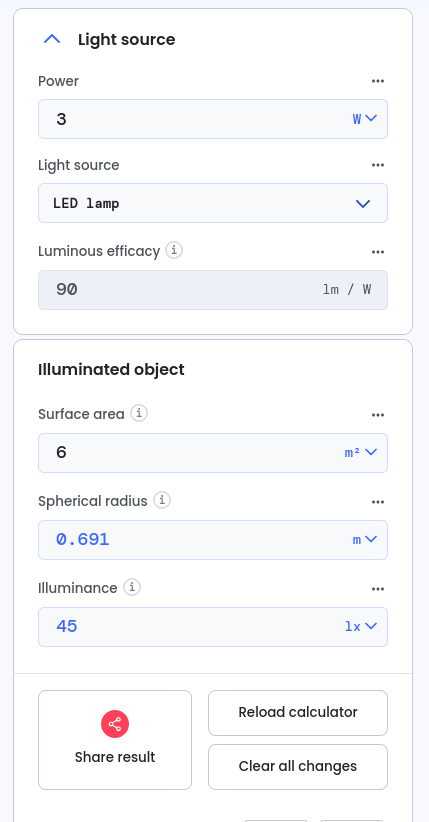Open the Illuminance field options menu
429x822 pixels.
point(378,589)
